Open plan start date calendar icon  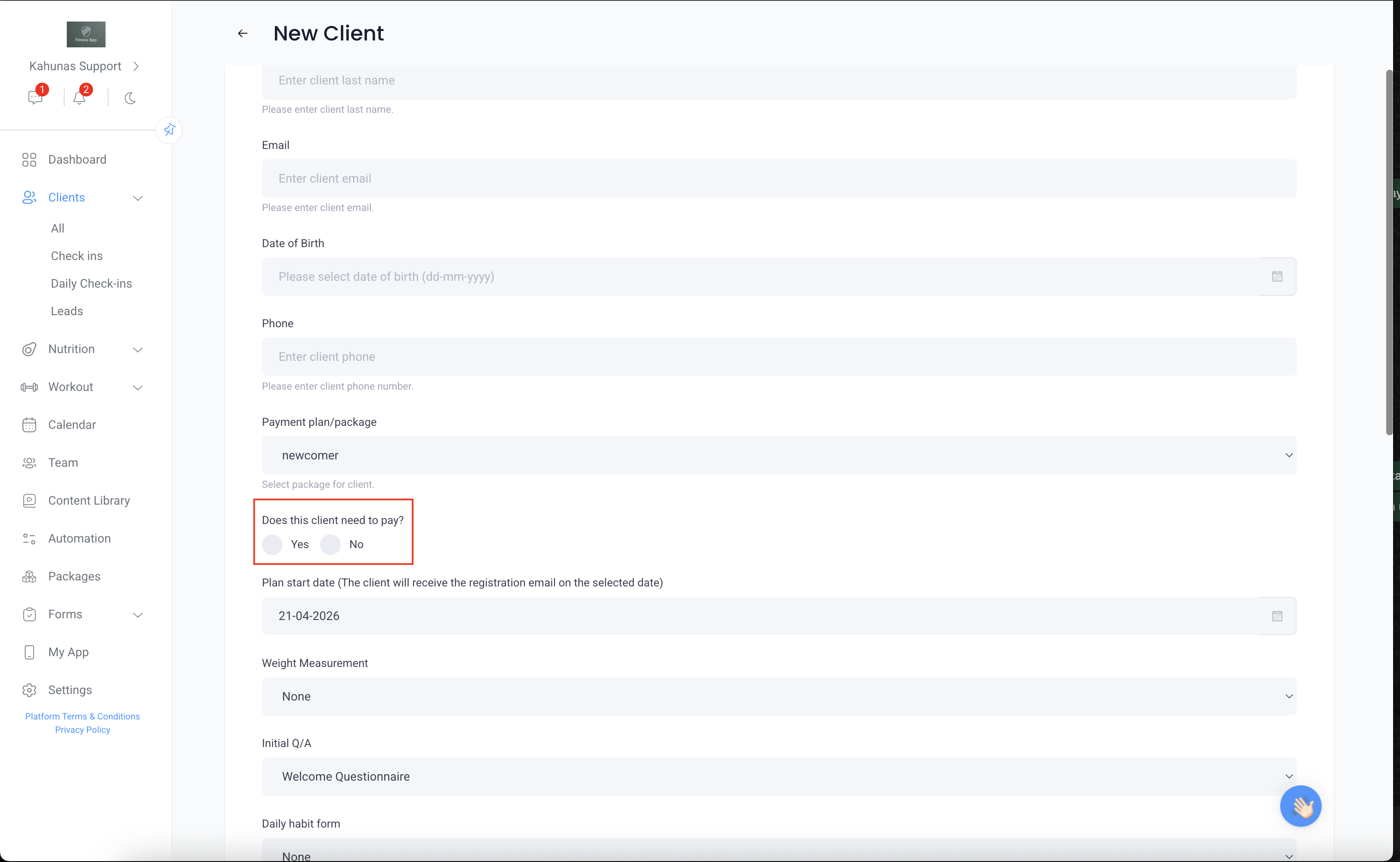1277,616
